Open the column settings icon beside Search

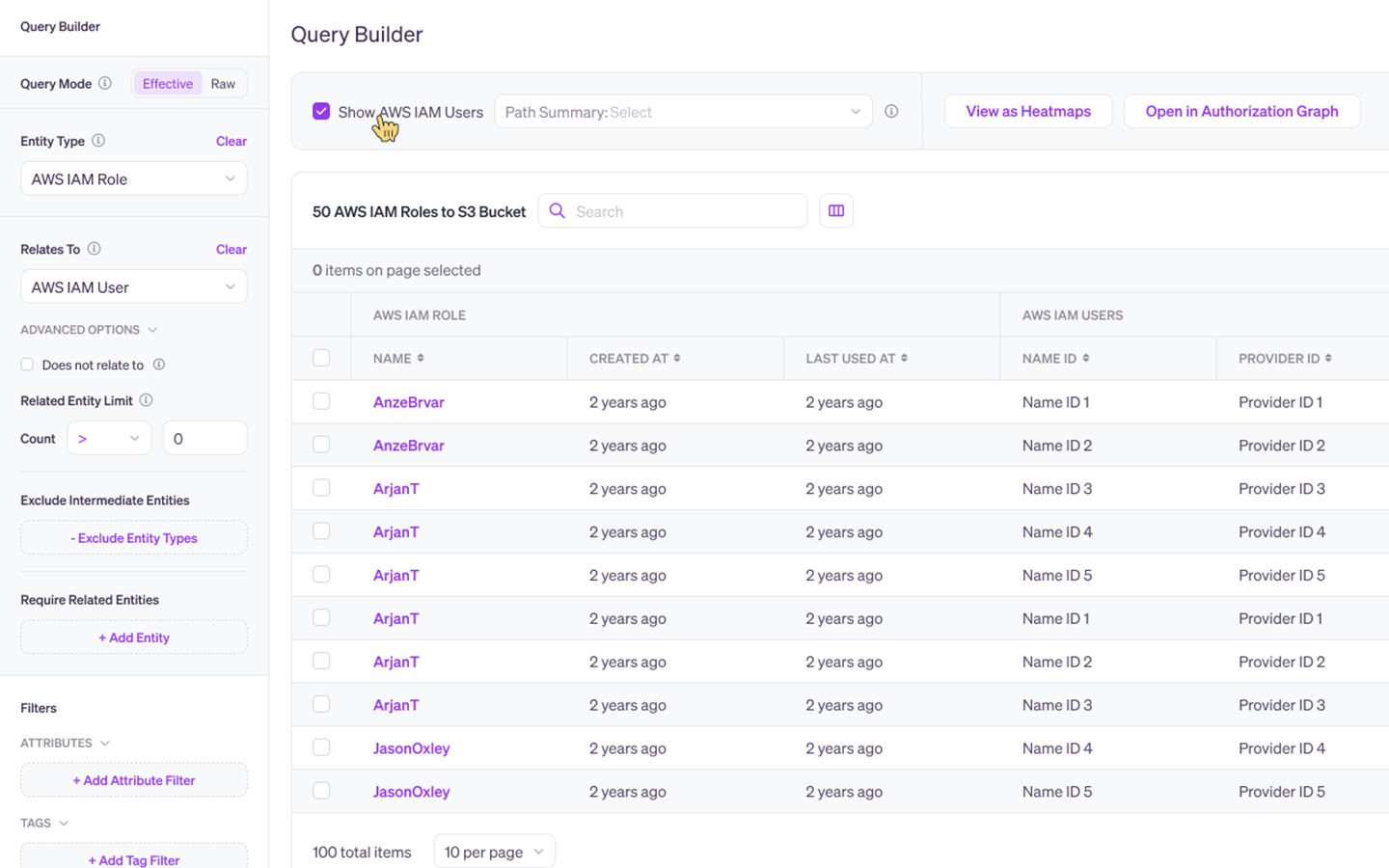pos(836,211)
